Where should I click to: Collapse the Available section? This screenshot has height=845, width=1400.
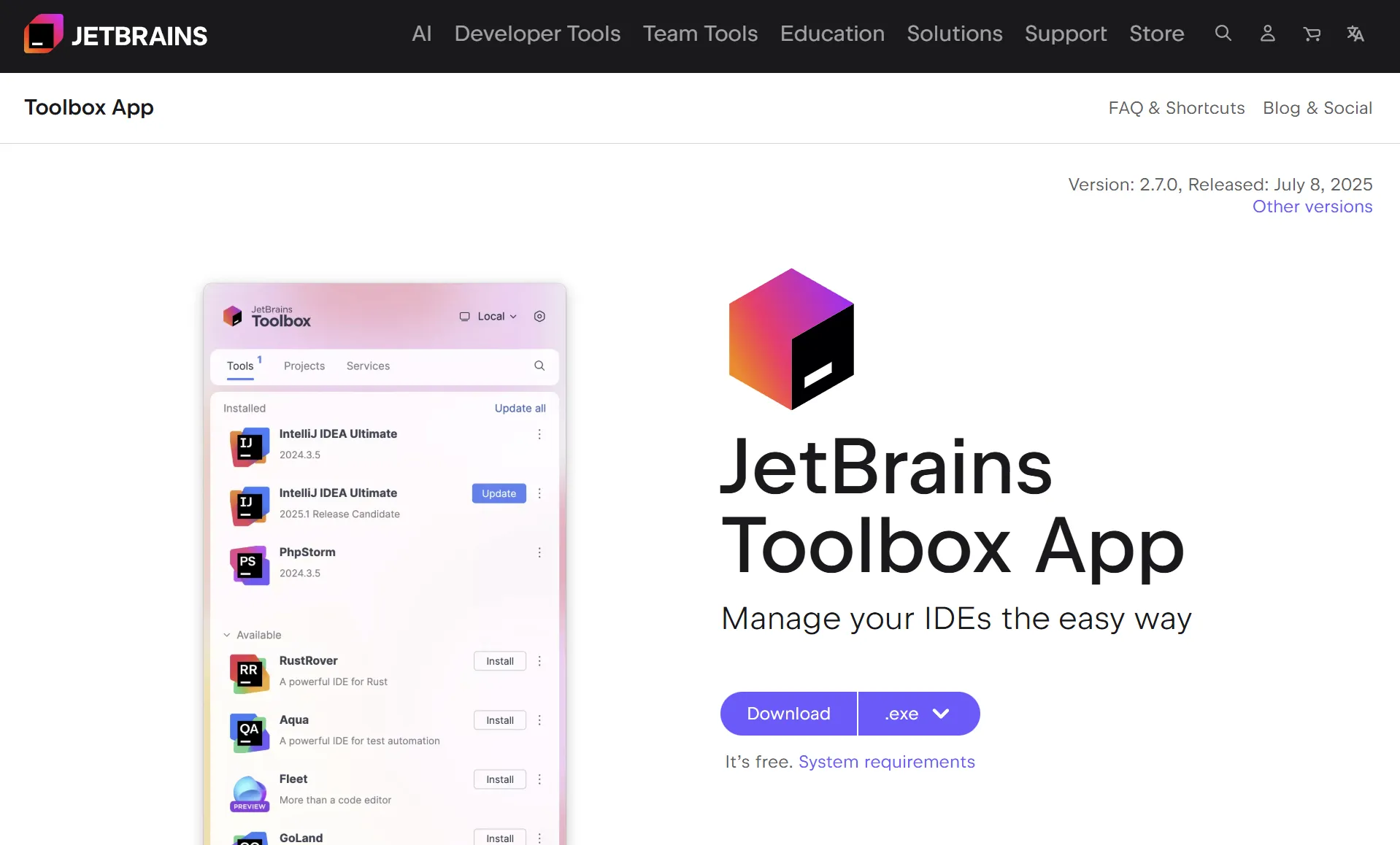click(x=228, y=635)
